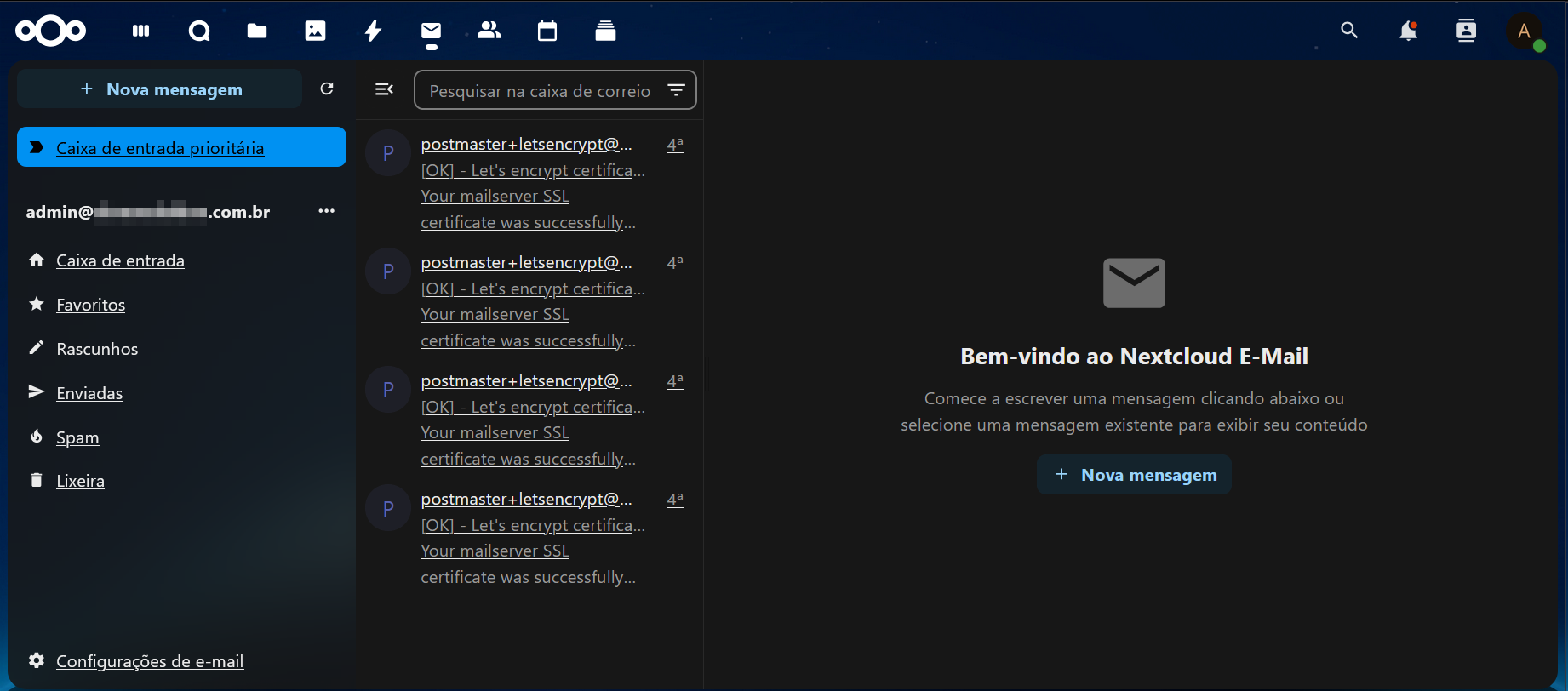The width and height of the screenshot is (1568, 691).
Task: Open the Deck app icon
Action: (605, 31)
